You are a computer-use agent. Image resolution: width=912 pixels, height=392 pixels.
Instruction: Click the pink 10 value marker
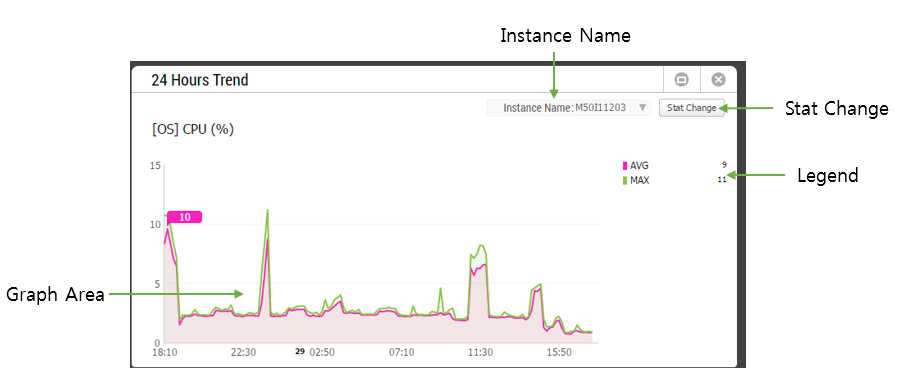coord(184,217)
